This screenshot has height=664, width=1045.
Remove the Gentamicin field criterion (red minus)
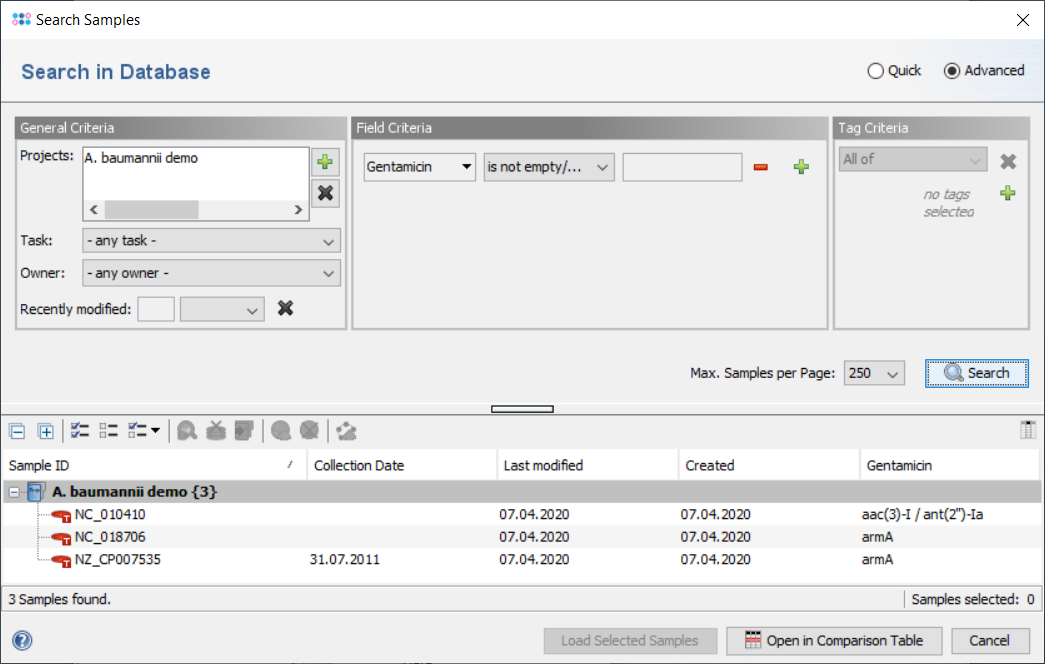(760, 167)
